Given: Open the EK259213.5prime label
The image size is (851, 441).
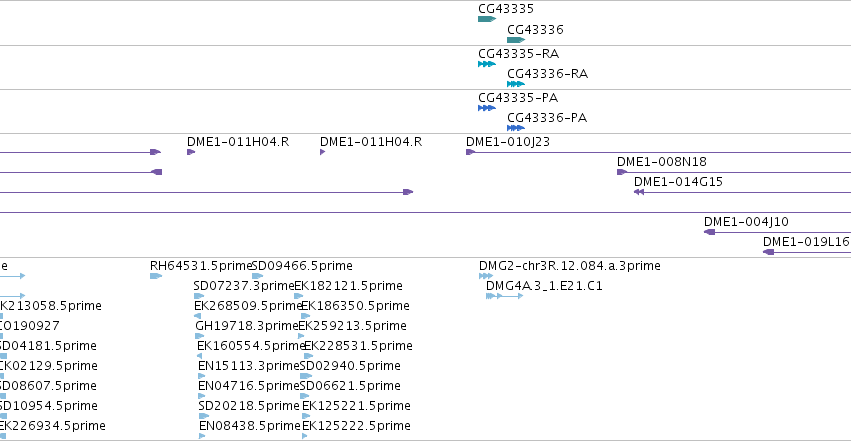Looking at the screenshot, I should coord(352,325).
